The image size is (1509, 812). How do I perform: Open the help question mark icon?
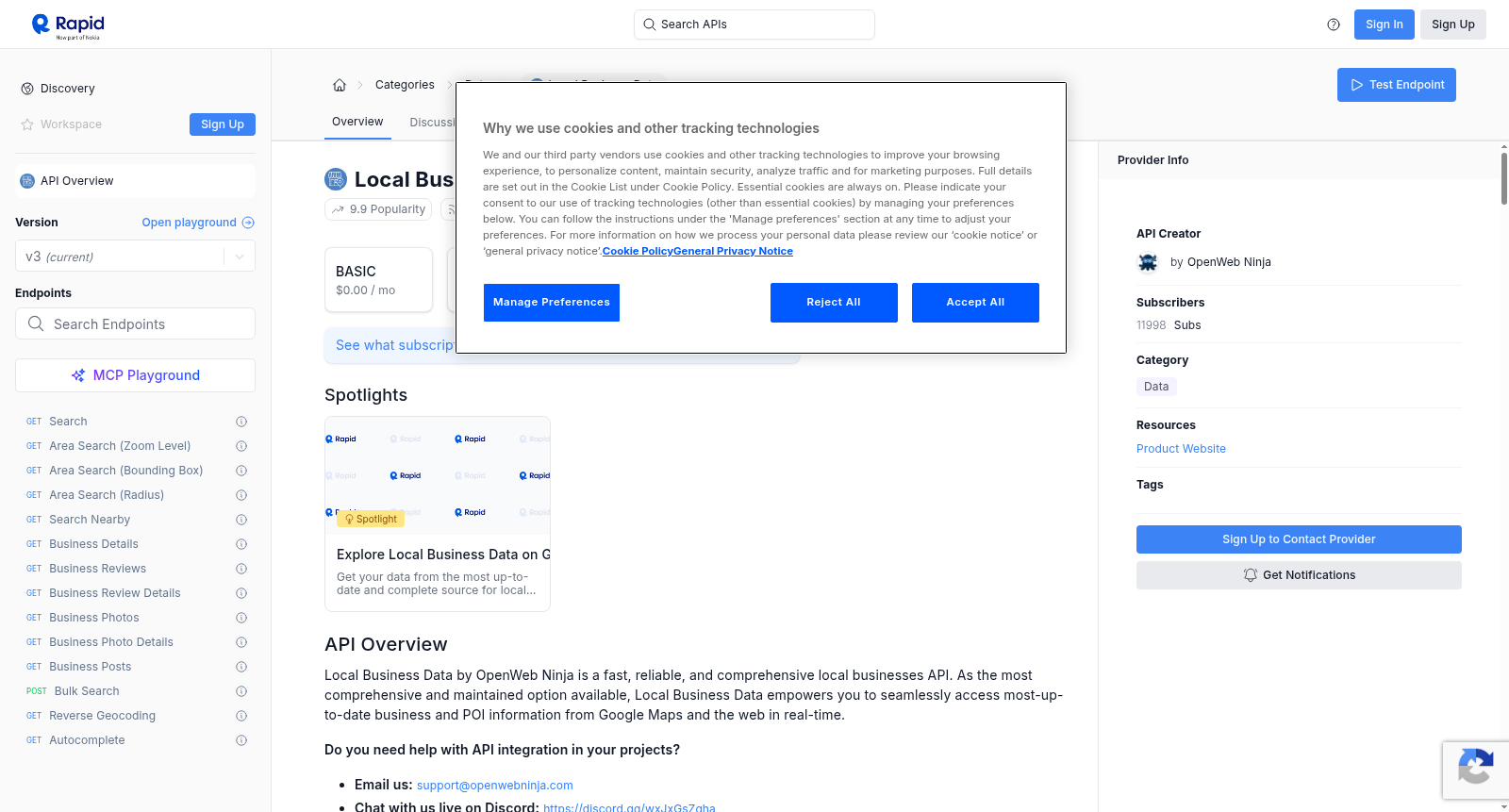click(1334, 25)
